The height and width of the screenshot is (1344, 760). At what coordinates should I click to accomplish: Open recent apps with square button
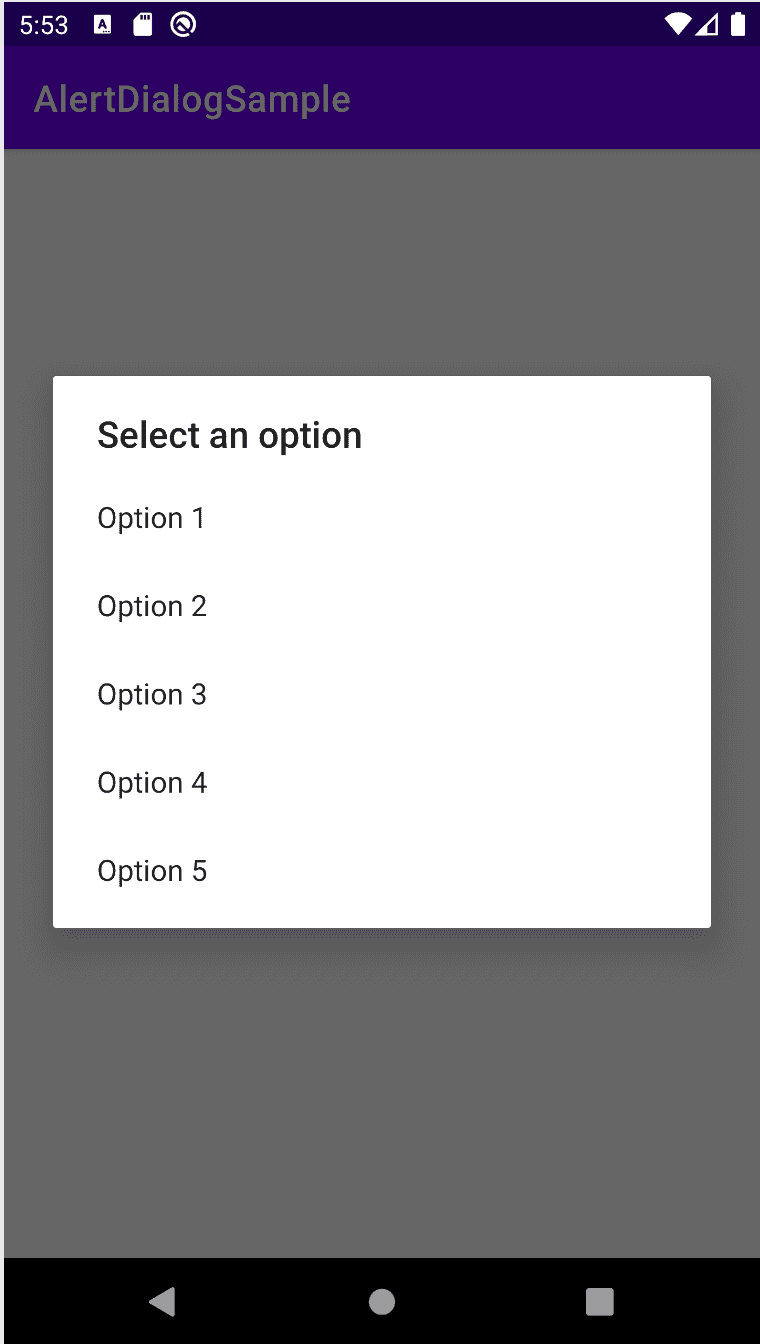click(x=599, y=1301)
